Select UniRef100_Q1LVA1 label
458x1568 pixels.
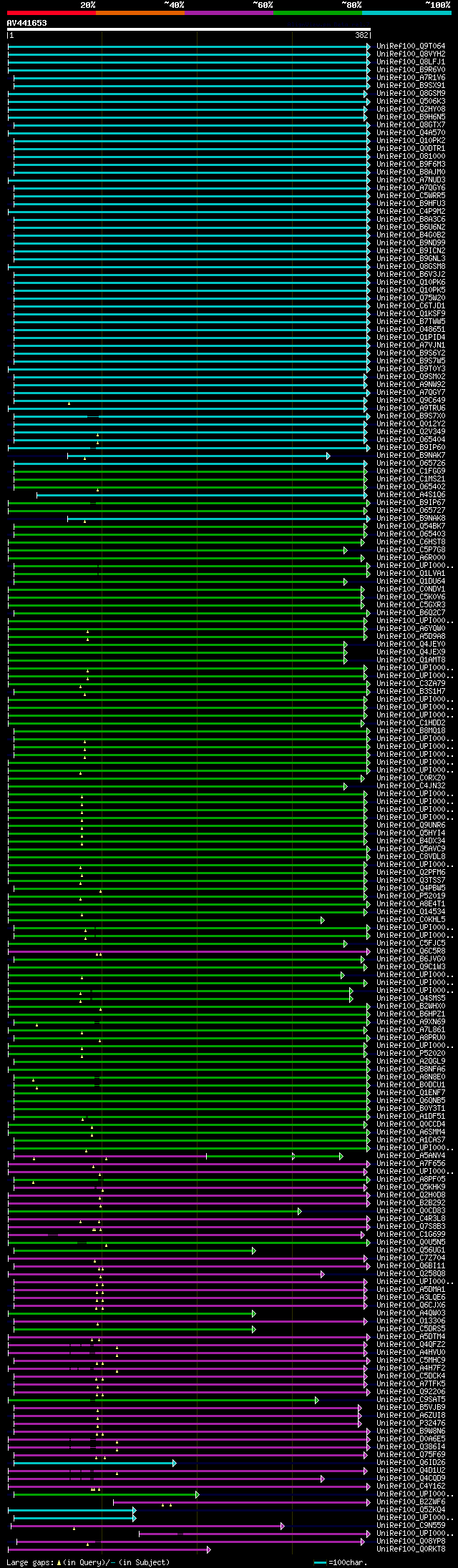pos(411,574)
